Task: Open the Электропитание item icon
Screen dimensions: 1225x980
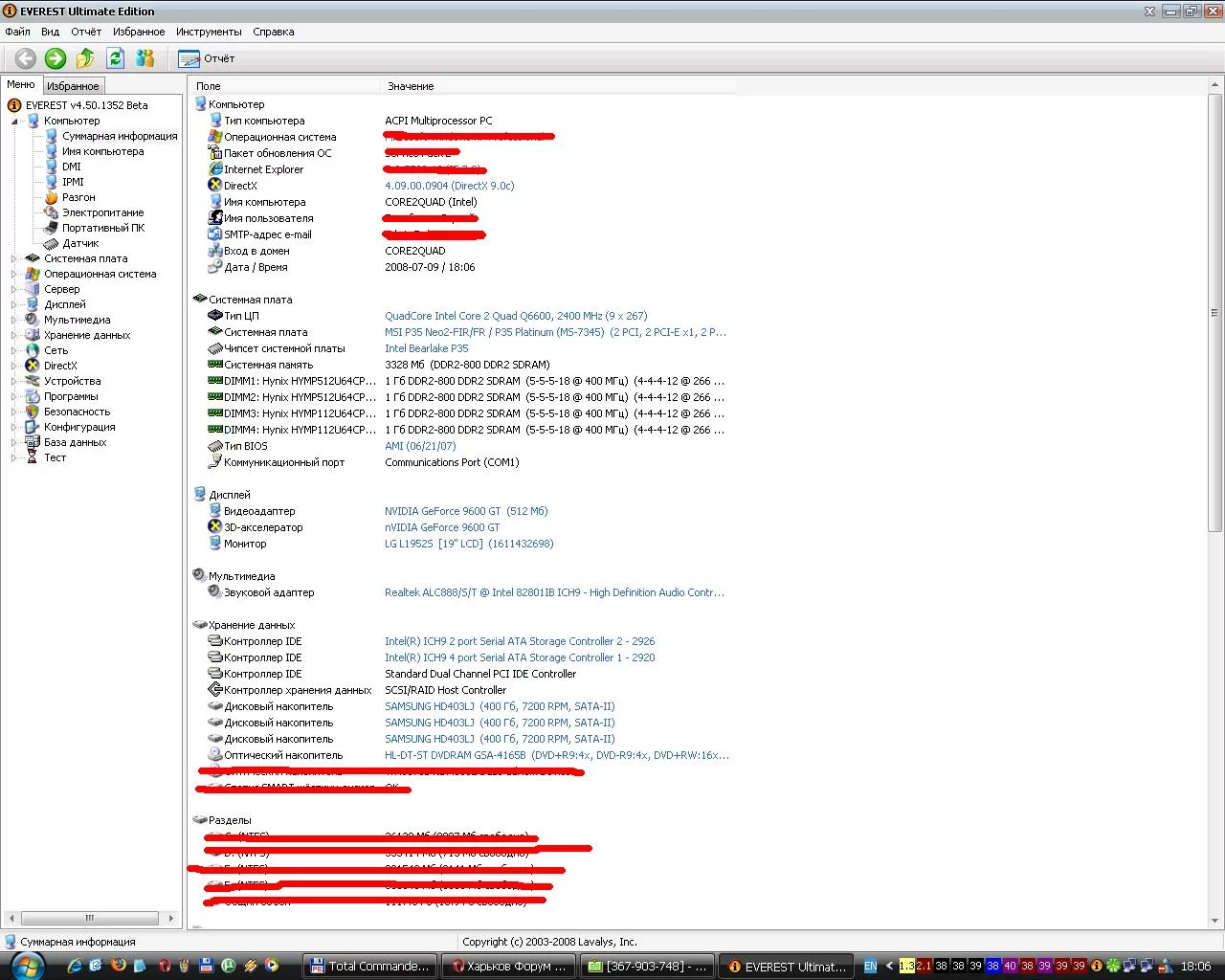Action: pyautogui.click(x=52, y=212)
